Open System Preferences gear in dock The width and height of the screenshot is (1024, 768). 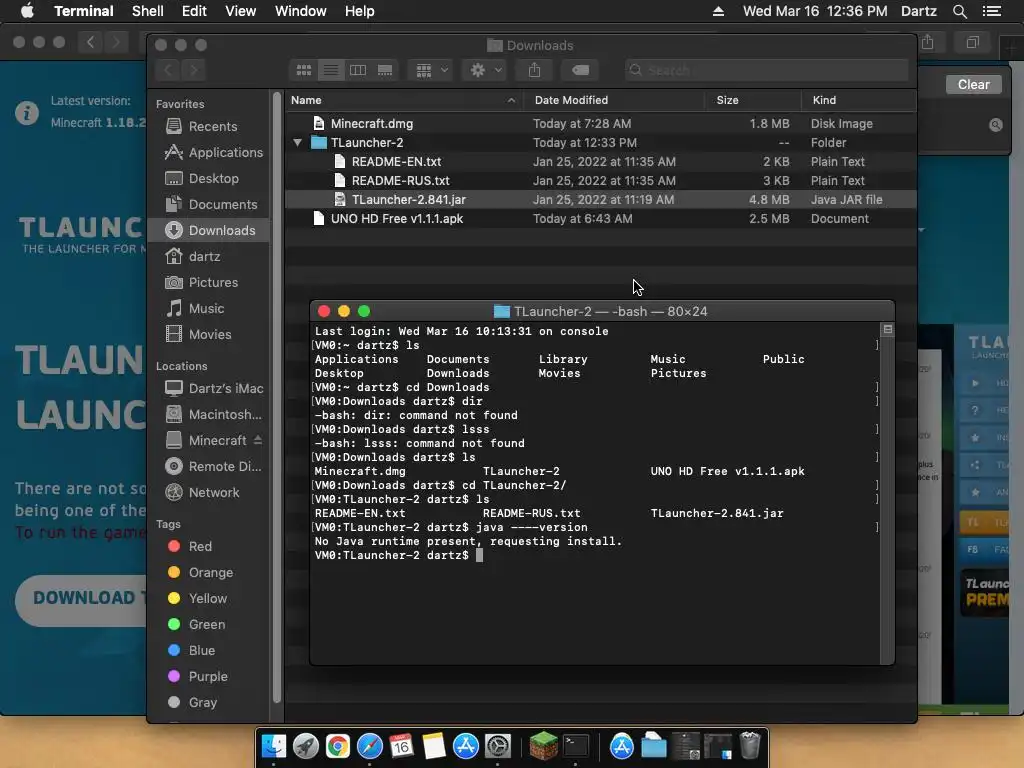[x=498, y=746]
